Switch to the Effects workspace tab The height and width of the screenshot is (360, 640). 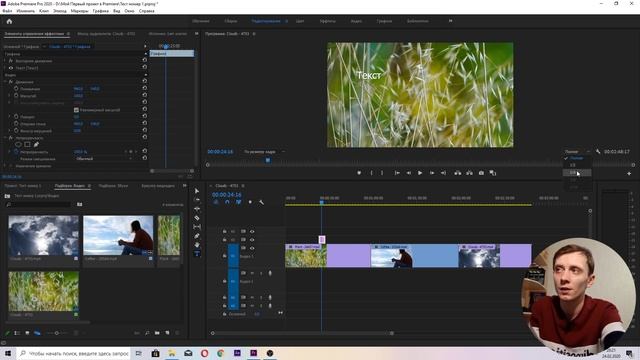(328, 21)
